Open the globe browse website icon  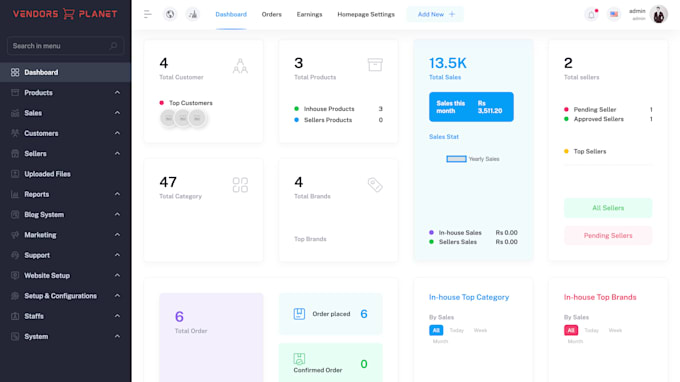point(170,14)
